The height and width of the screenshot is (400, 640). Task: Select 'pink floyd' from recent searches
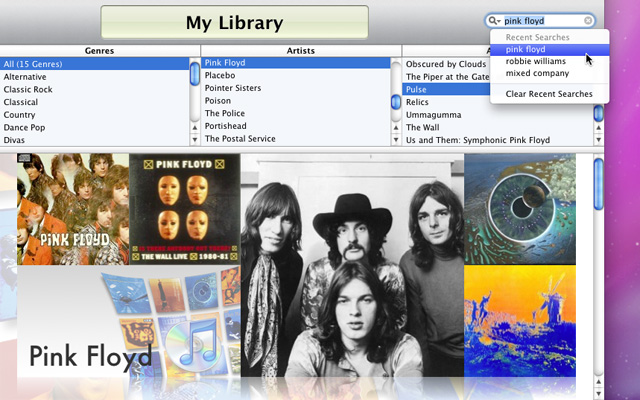(x=526, y=49)
